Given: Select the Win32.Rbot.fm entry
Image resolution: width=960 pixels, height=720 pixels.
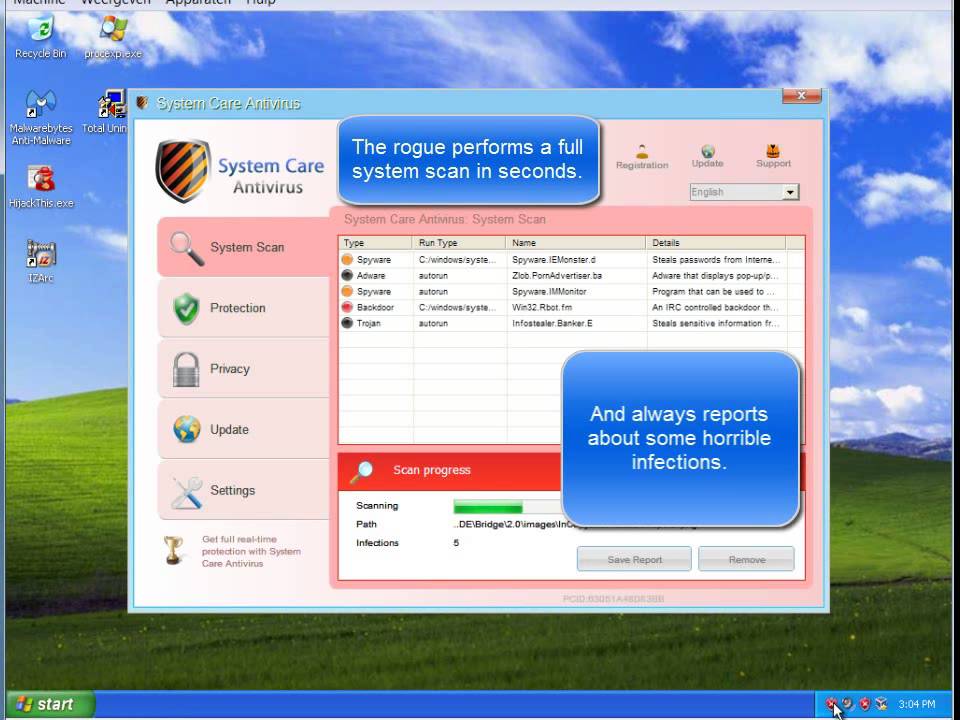Looking at the screenshot, I should pyautogui.click(x=542, y=307).
